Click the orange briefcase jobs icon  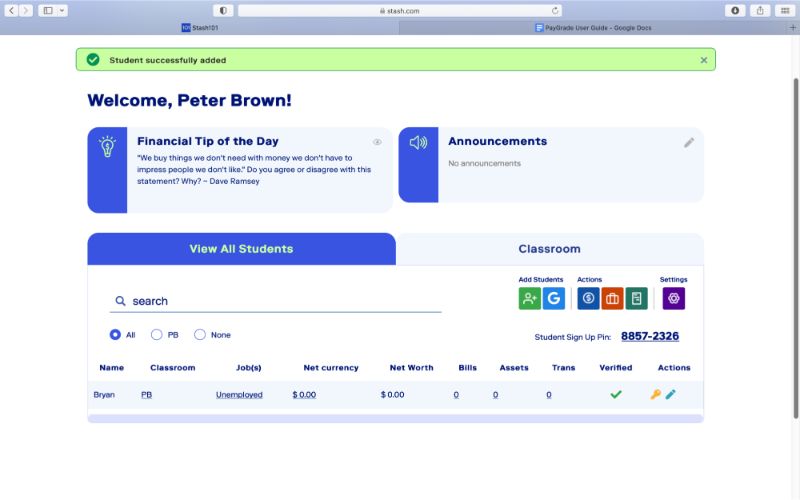pos(612,298)
